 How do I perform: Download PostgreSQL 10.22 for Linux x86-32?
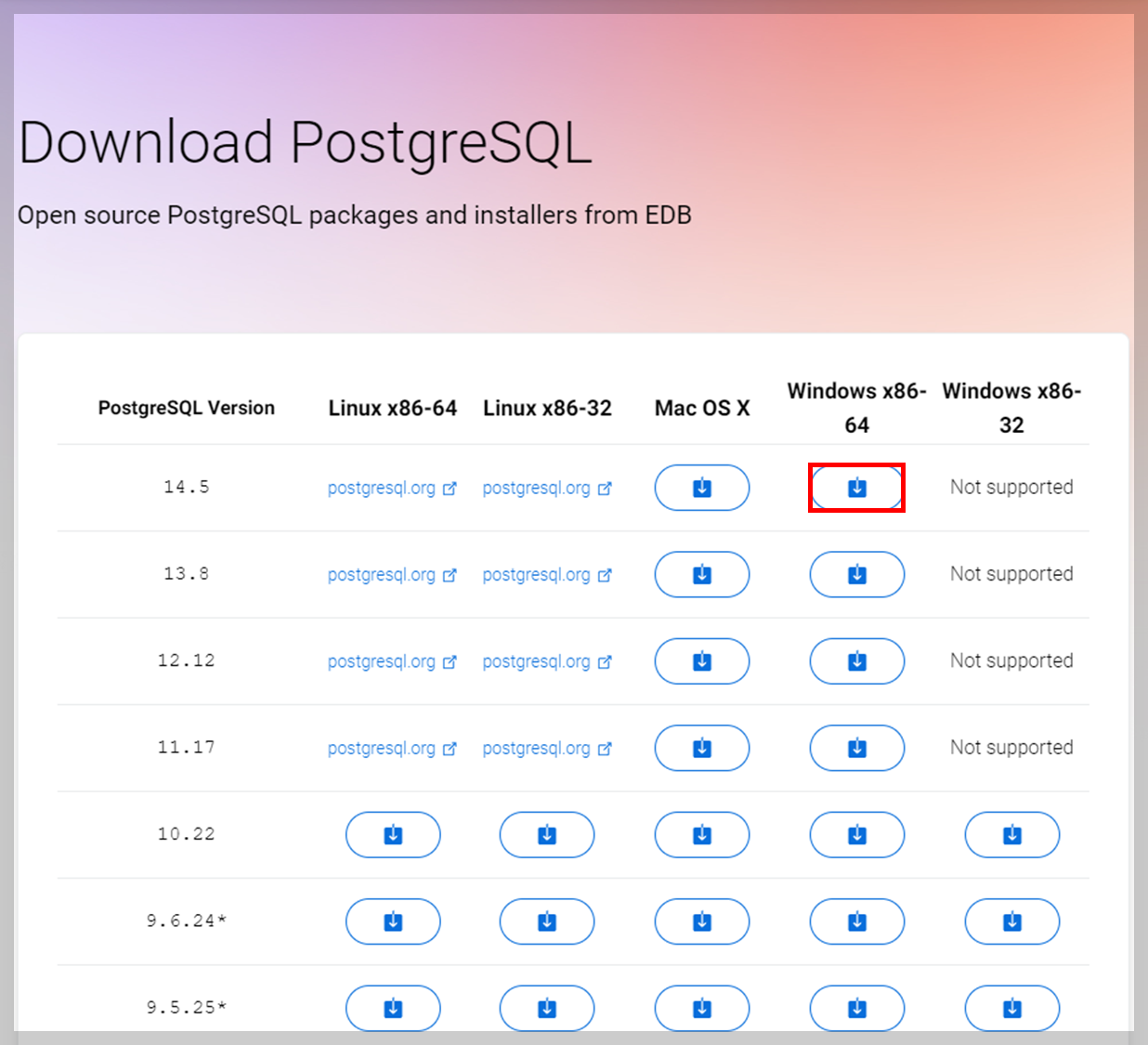[547, 834]
